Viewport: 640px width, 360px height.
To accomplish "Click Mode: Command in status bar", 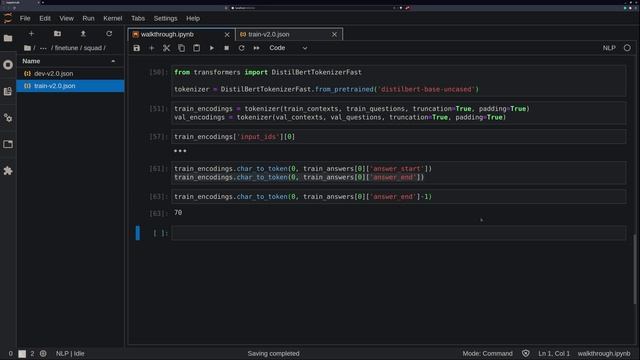I will coord(487,353).
